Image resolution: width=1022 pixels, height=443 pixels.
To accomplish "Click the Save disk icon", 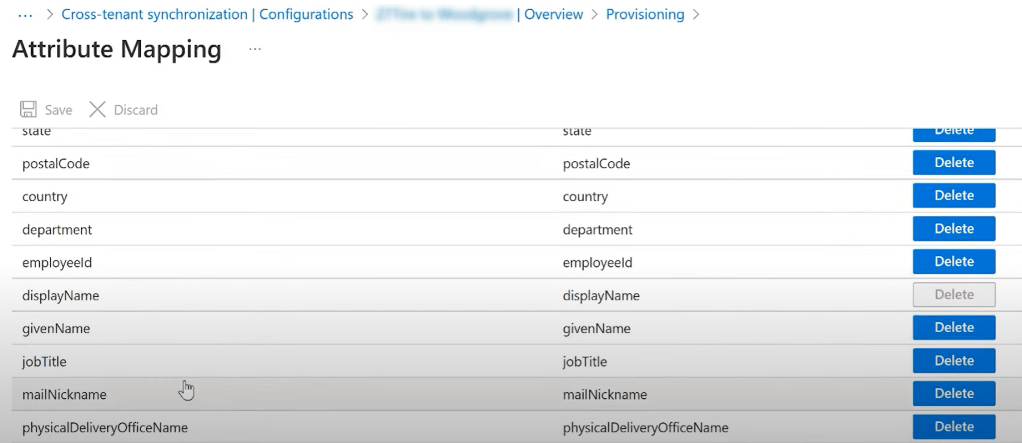I will click(x=29, y=110).
